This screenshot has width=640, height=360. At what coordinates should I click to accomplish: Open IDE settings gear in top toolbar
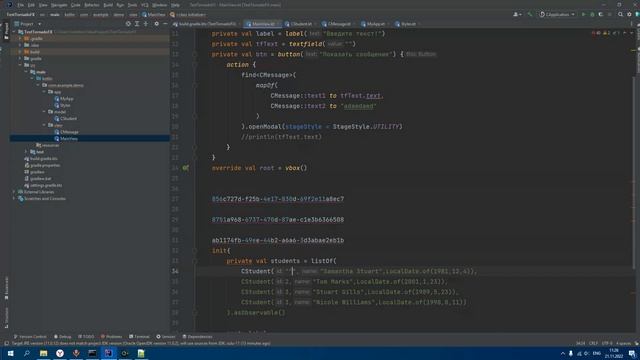click(629, 14)
